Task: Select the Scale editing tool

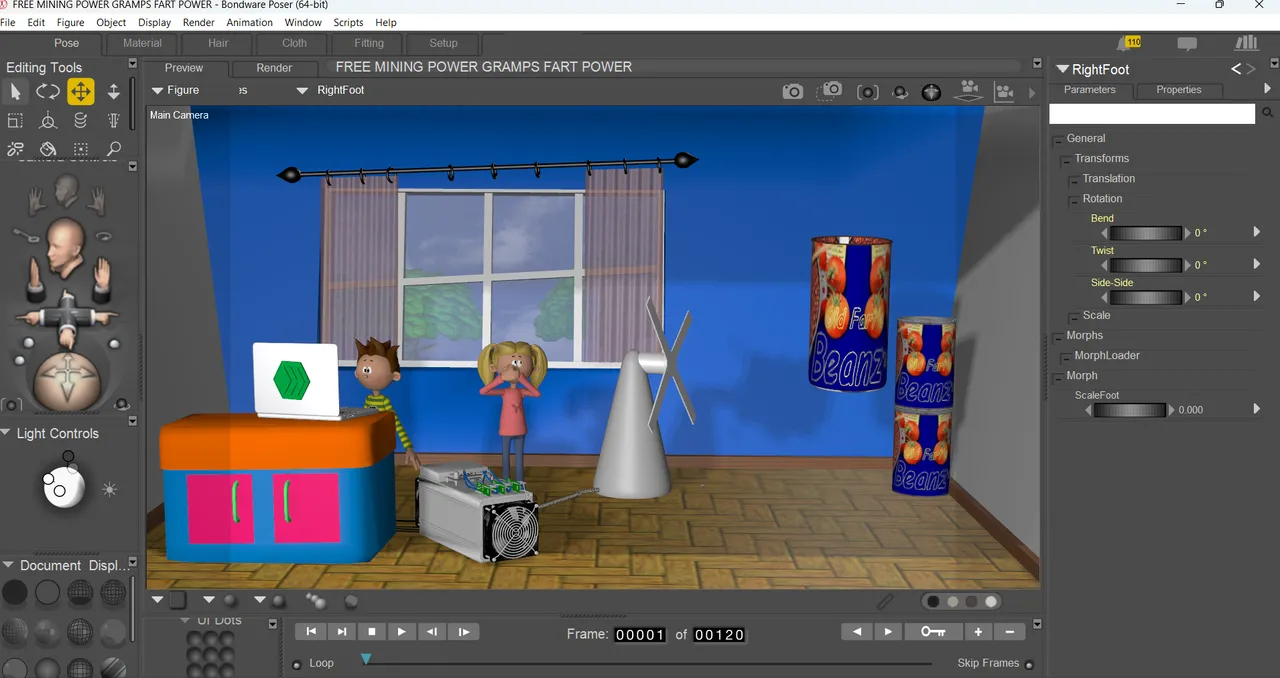Action: [15, 121]
